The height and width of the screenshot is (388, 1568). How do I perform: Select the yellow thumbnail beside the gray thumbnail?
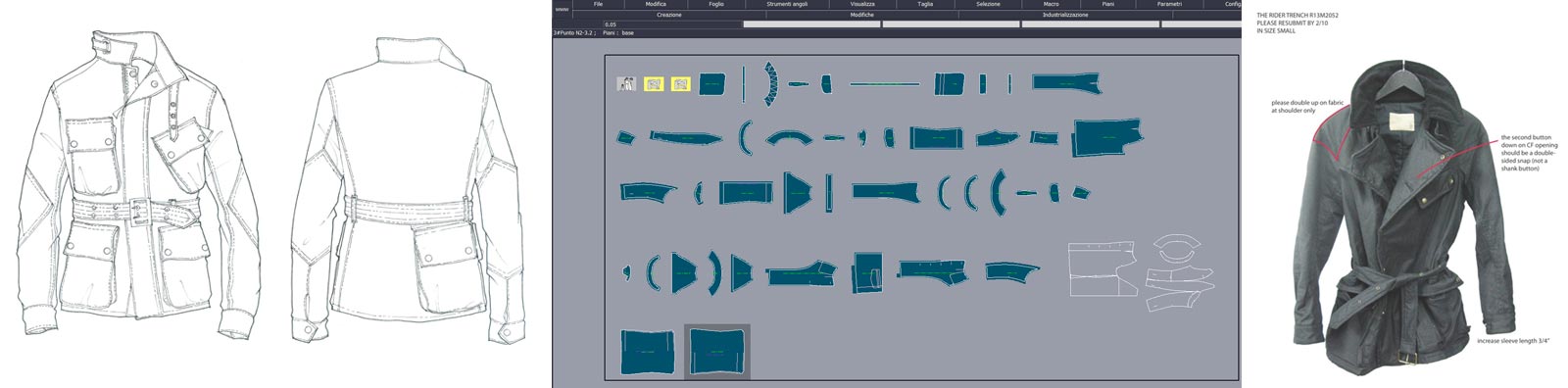pos(654,84)
